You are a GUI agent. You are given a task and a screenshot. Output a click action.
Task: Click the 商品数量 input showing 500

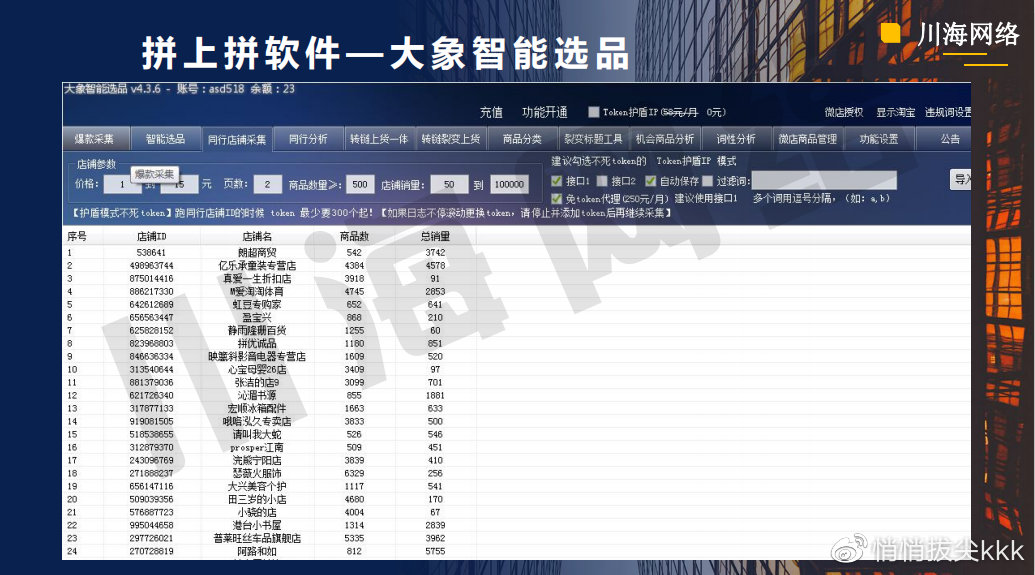click(x=360, y=184)
